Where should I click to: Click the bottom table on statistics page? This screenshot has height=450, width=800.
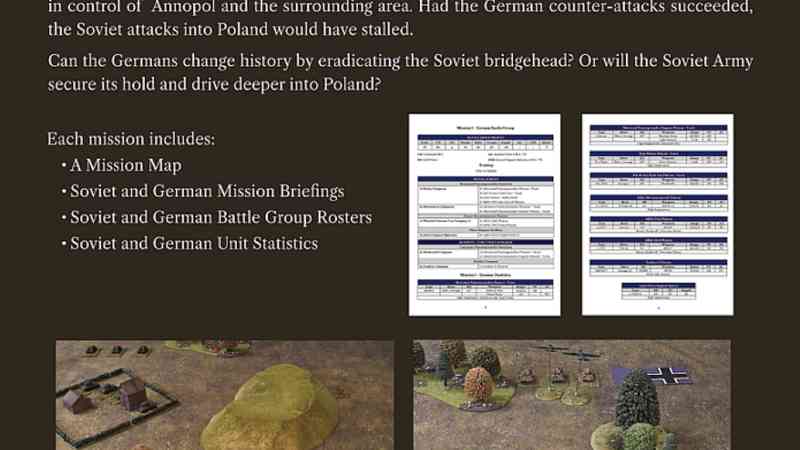click(657, 290)
